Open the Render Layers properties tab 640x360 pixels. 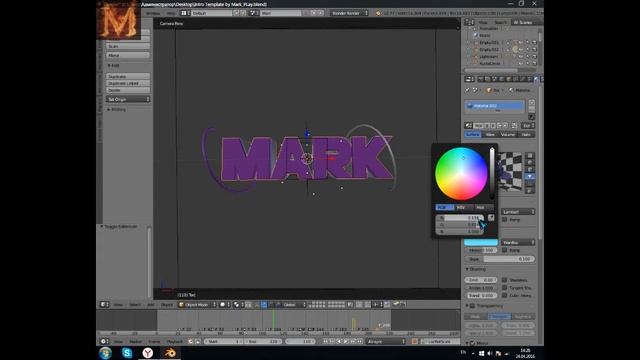[487, 79]
